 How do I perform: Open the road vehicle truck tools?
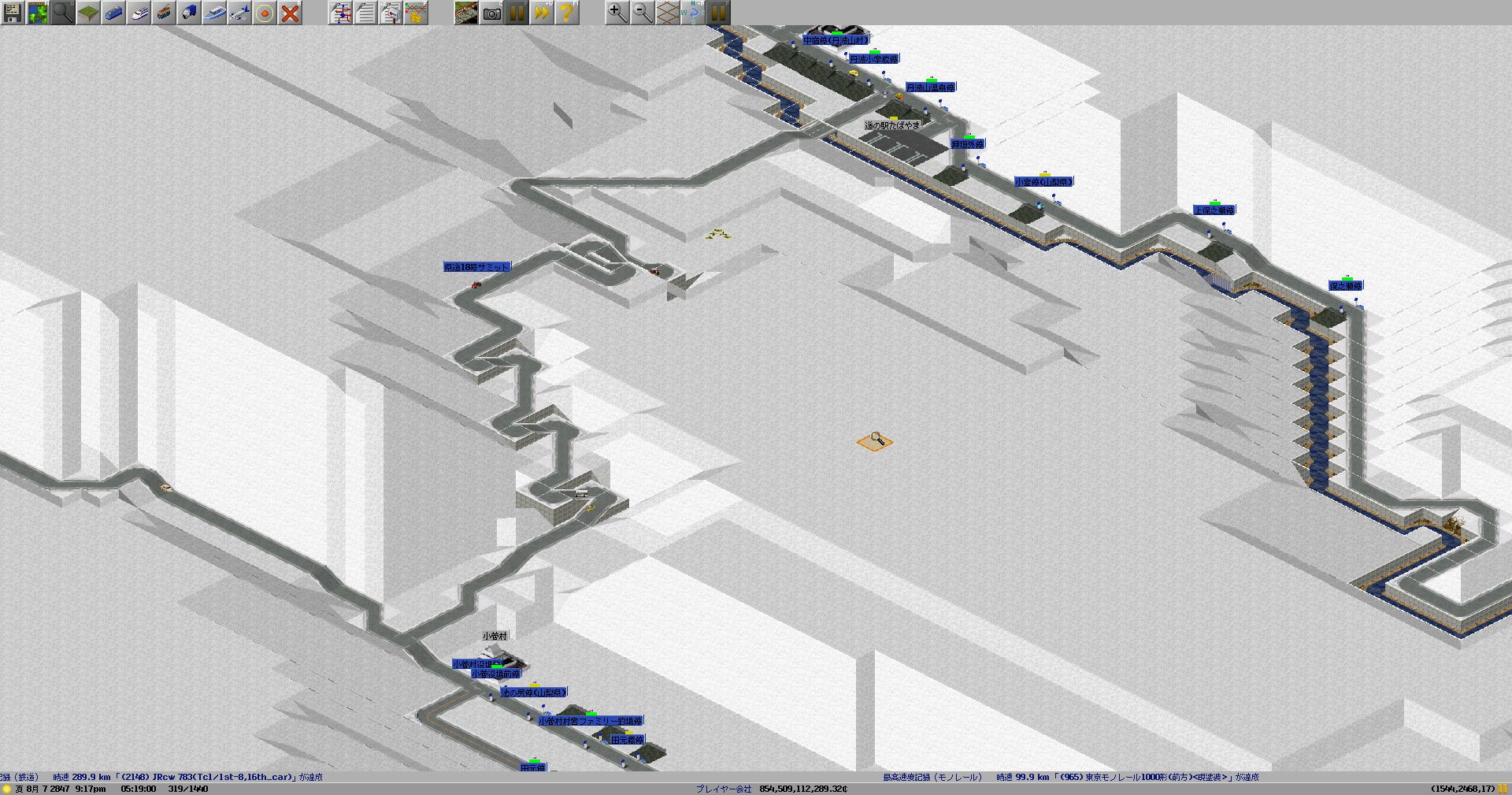[x=189, y=13]
